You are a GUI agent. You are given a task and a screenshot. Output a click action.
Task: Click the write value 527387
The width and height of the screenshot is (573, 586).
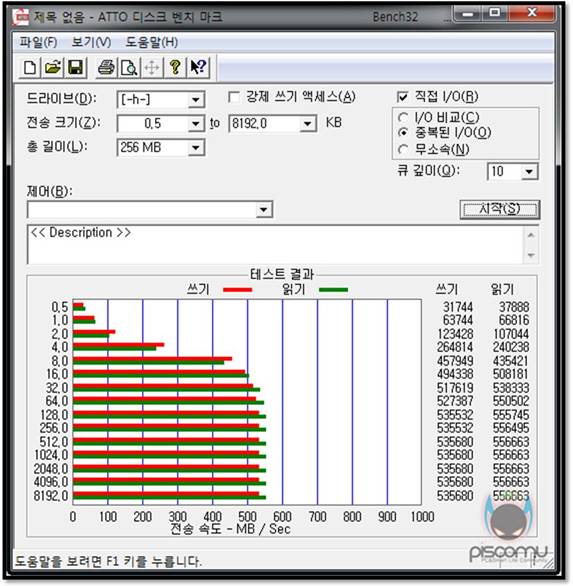click(455, 401)
